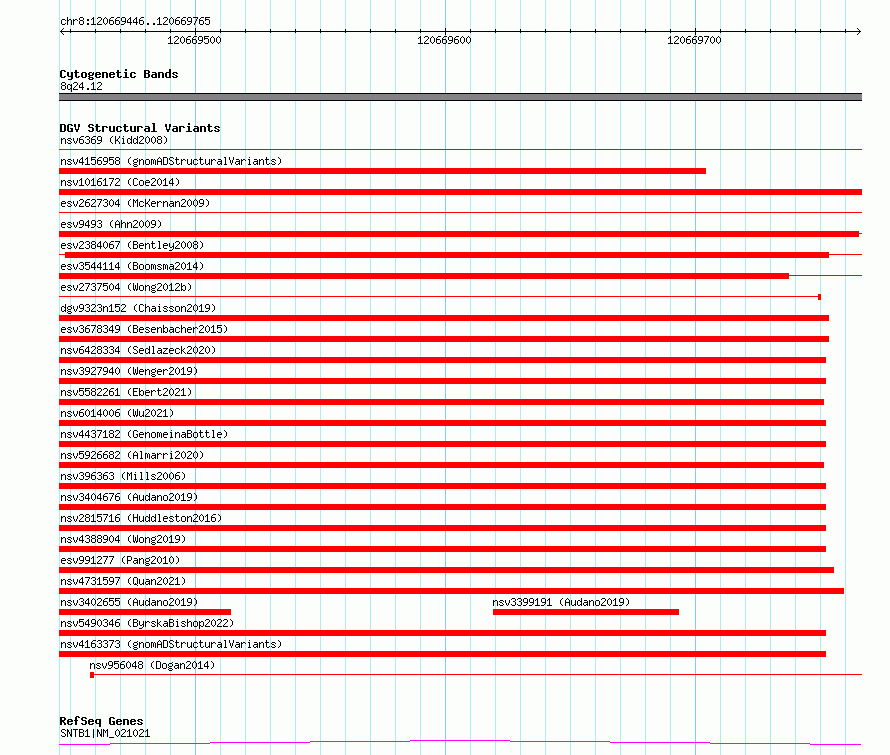The height and width of the screenshot is (755, 890).
Task: Open variant nsv3402655 (Audano2019)
Action: 129,602
